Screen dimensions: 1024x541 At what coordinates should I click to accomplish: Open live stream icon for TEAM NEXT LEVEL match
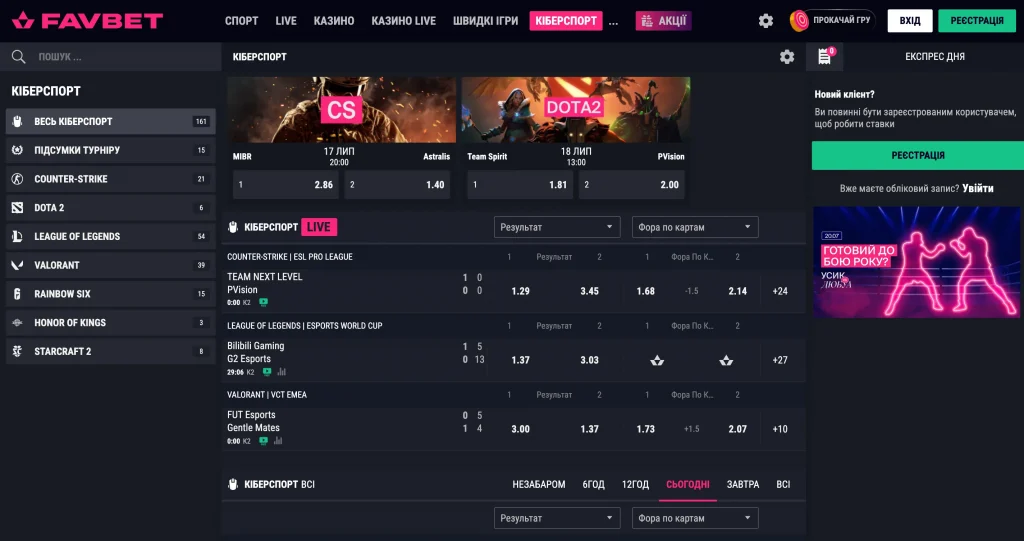tap(263, 303)
